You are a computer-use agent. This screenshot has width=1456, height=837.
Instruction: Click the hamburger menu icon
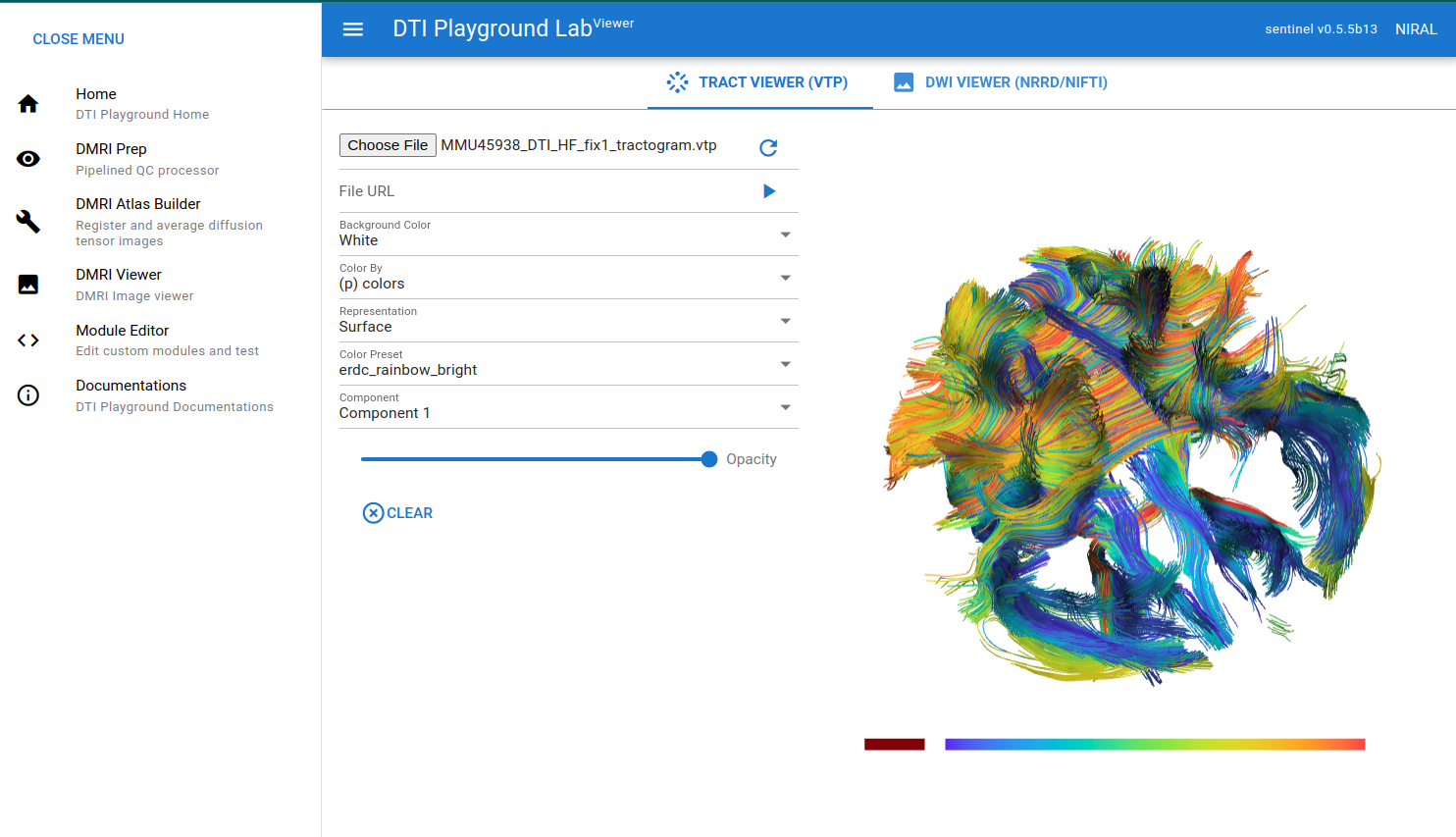(353, 29)
